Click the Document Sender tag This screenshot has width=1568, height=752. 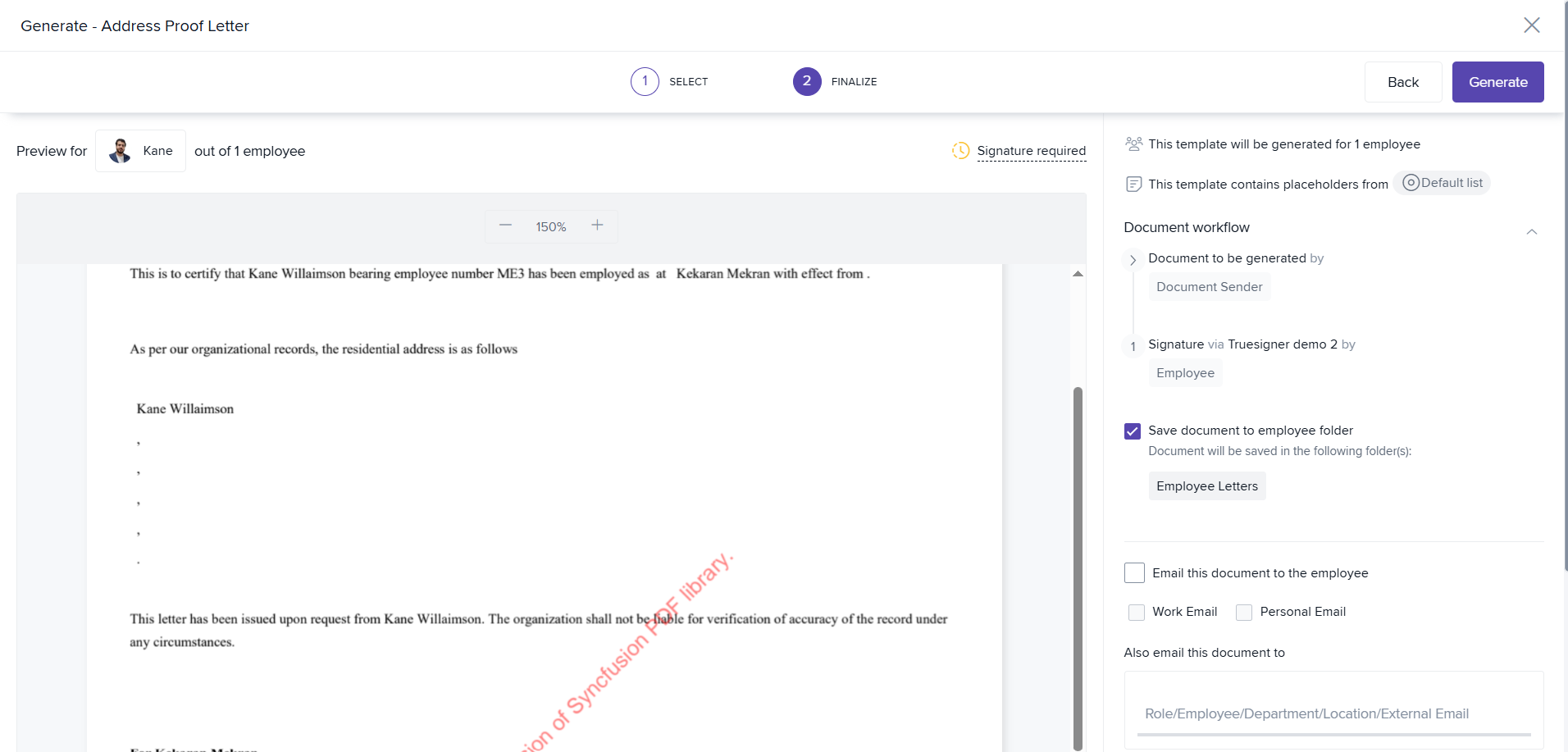[1209, 287]
